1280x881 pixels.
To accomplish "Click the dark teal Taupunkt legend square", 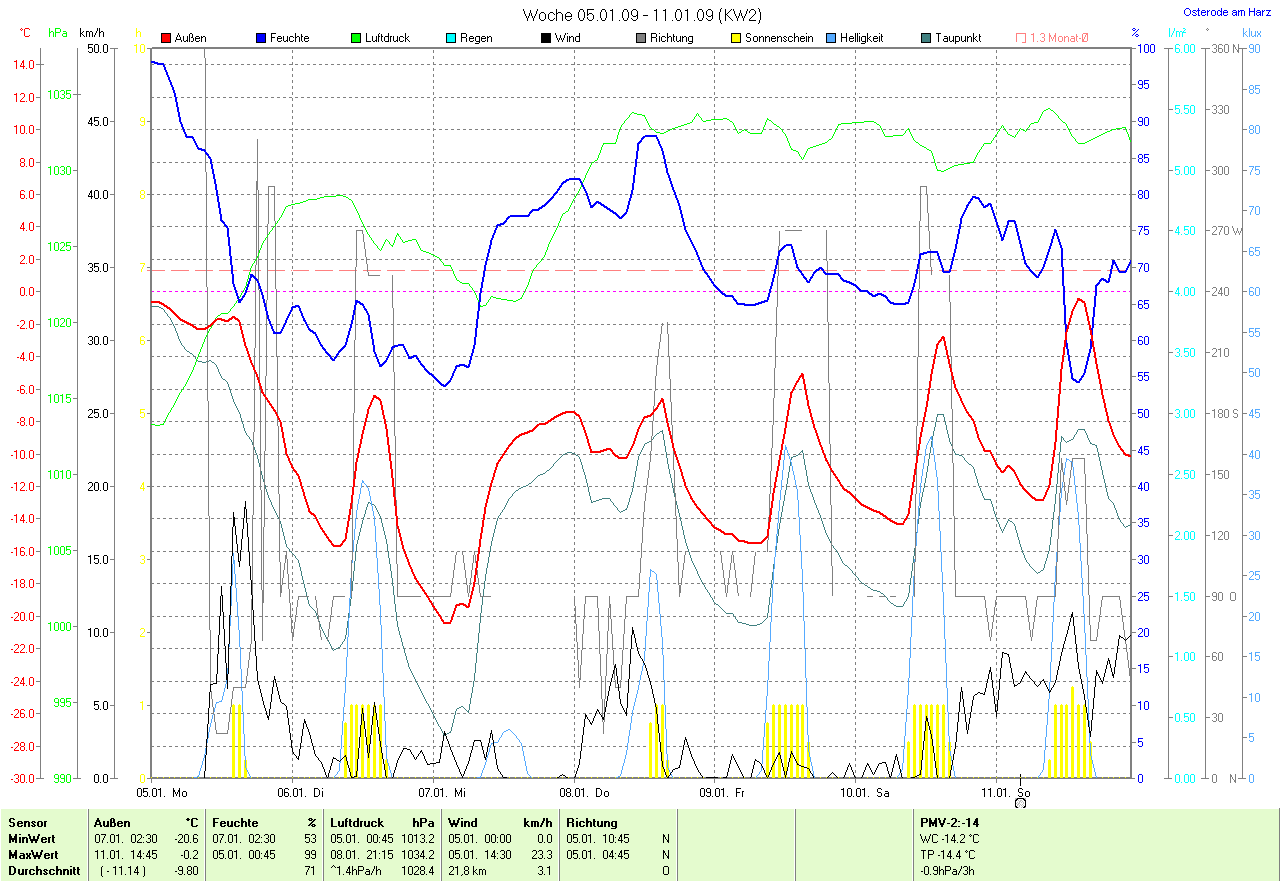I will click(926, 38).
